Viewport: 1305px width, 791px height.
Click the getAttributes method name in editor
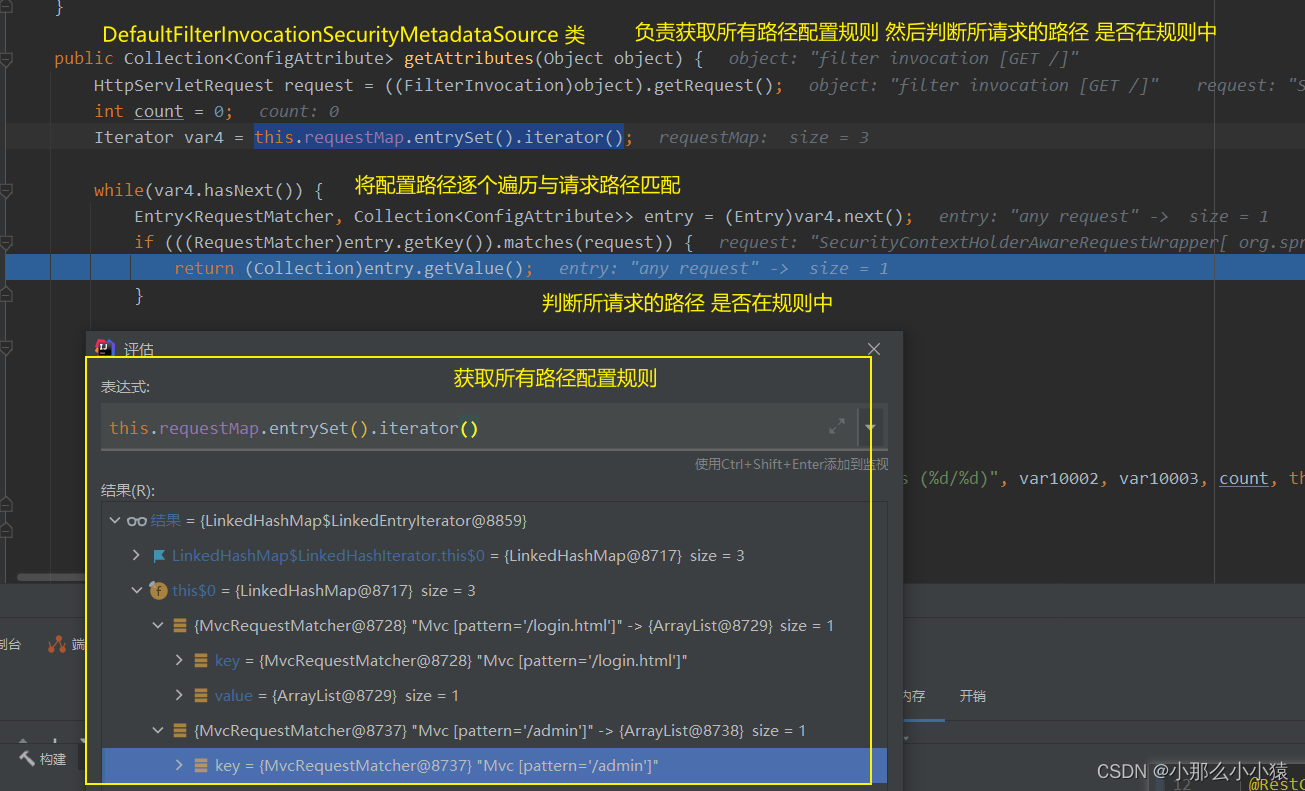(470, 59)
